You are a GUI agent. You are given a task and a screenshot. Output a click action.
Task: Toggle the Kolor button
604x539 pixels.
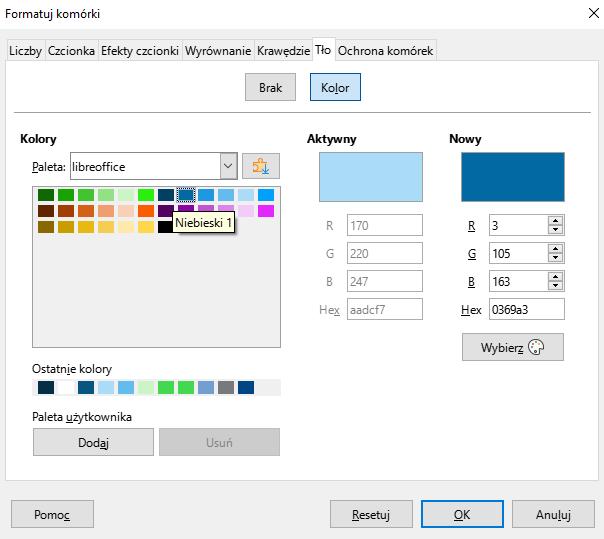(x=335, y=87)
